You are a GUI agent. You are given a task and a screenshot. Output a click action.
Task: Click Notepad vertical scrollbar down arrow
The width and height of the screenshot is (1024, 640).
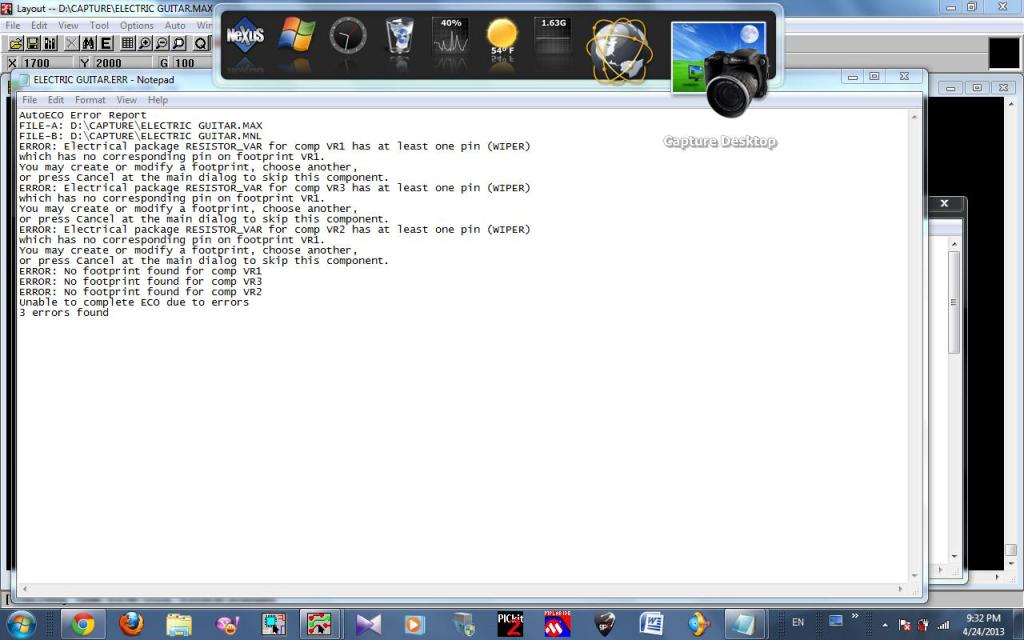click(914, 576)
